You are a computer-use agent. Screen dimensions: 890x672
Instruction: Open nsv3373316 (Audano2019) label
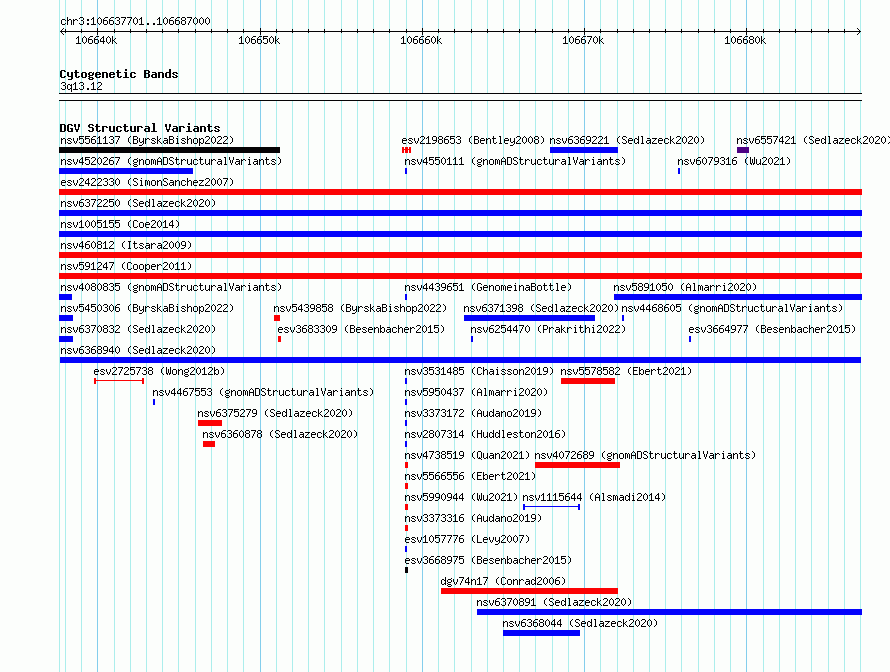point(473,518)
